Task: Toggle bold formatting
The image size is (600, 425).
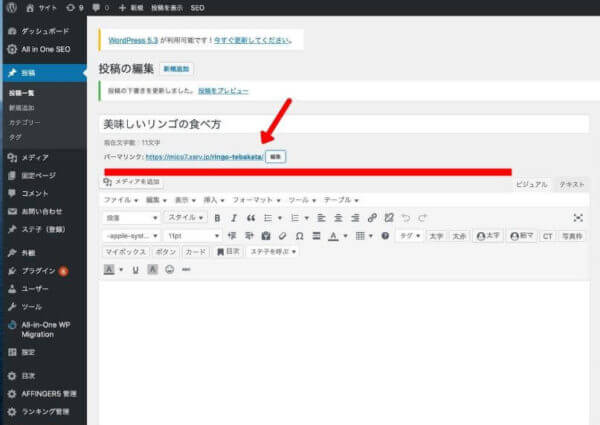Action: pos(217,218)
